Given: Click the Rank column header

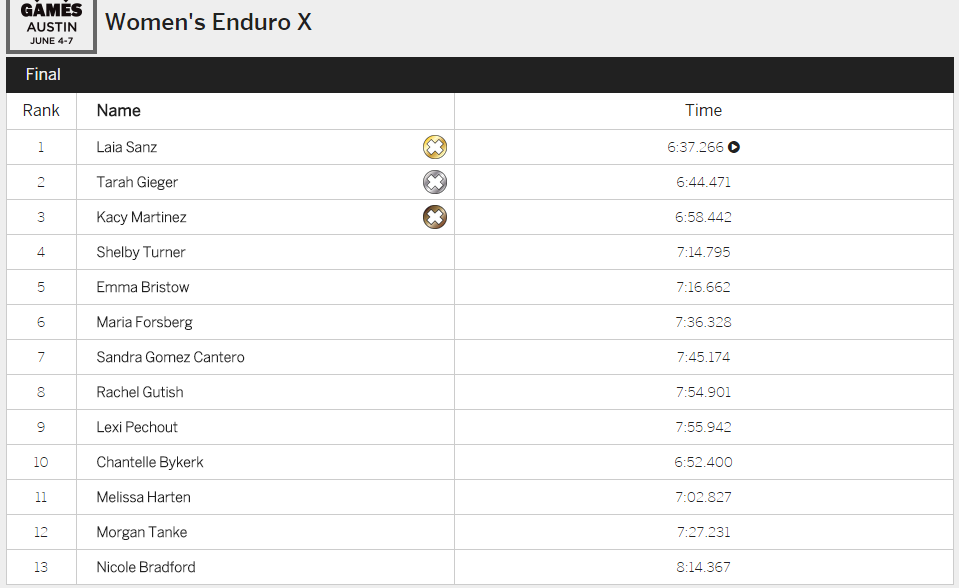Looking at the screenshot, I should (41, 111).
